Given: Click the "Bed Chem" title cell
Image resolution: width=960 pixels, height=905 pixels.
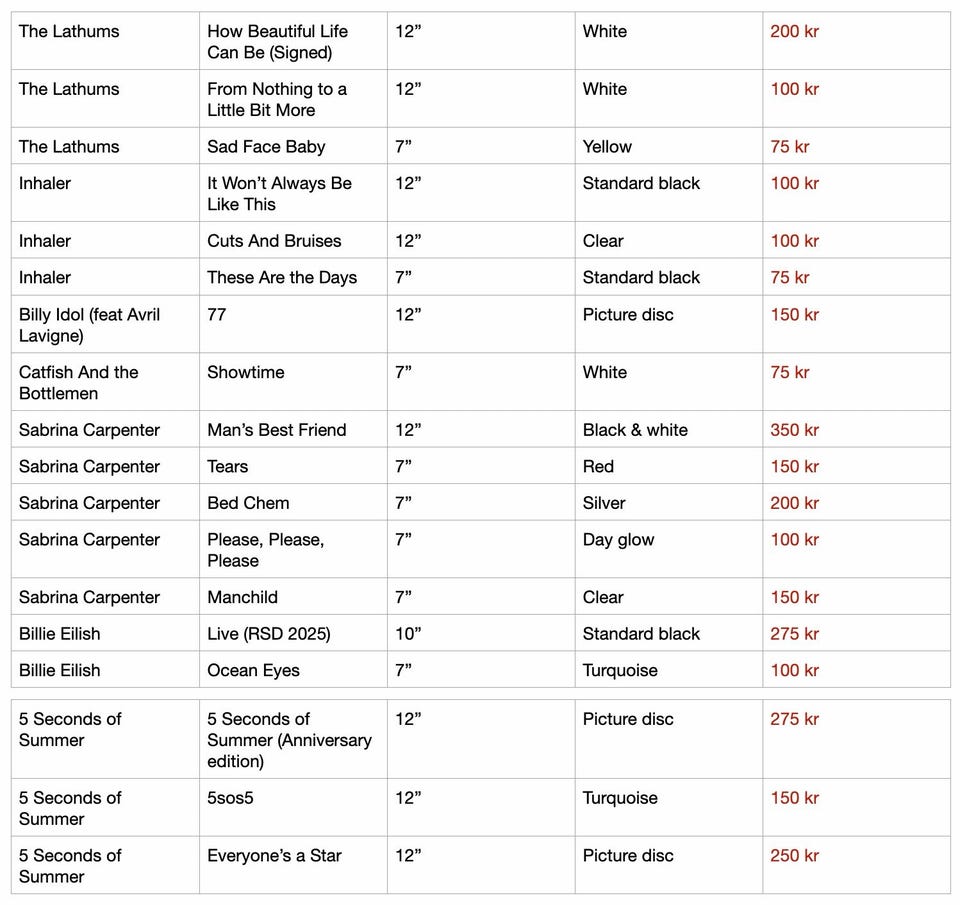Looking at the screenshot, I should (x=248, y=503).
